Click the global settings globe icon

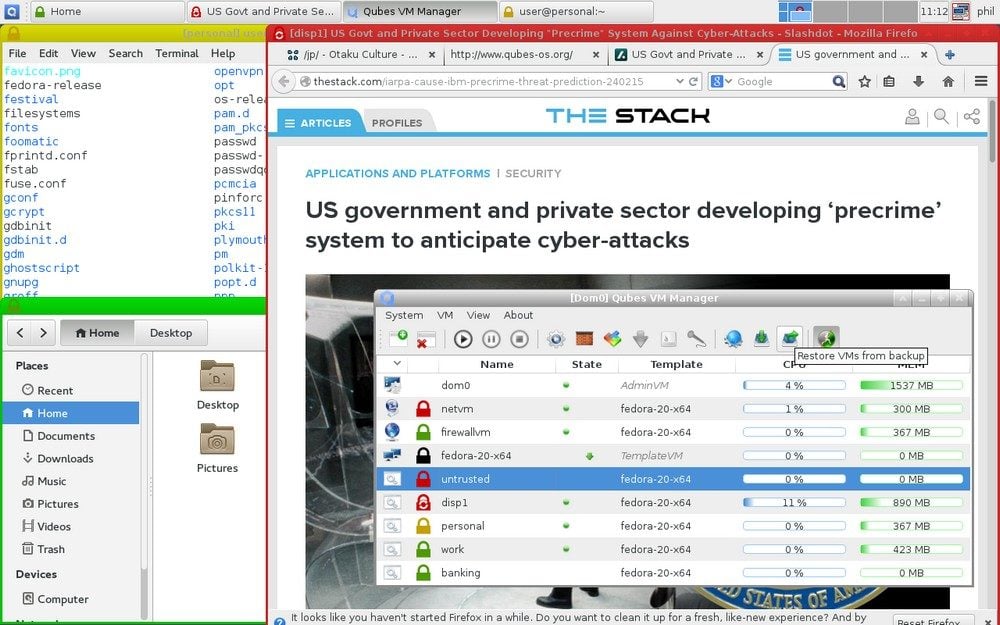click(x=733, y=339)
